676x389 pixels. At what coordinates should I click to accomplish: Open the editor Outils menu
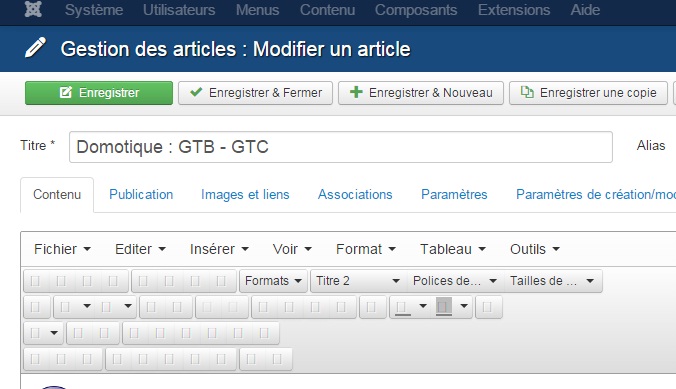pyautogui.click(x=535, y=249)
